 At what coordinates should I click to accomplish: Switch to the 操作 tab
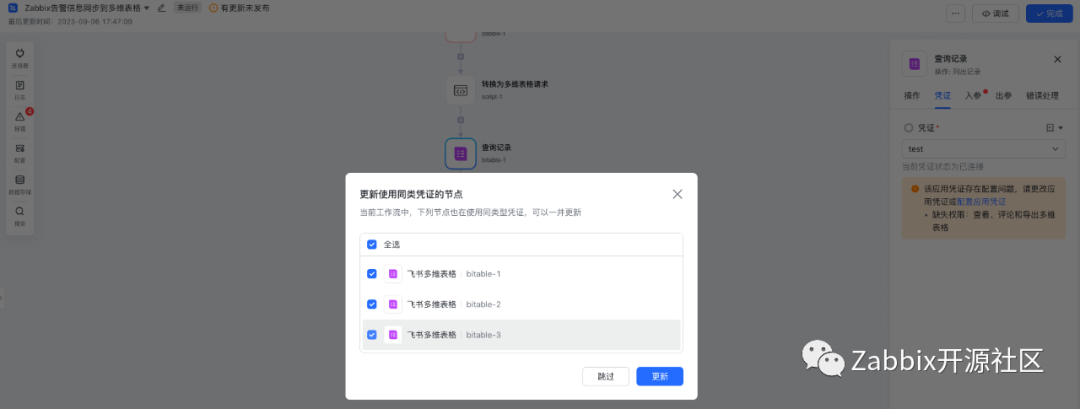pos(911,96)
